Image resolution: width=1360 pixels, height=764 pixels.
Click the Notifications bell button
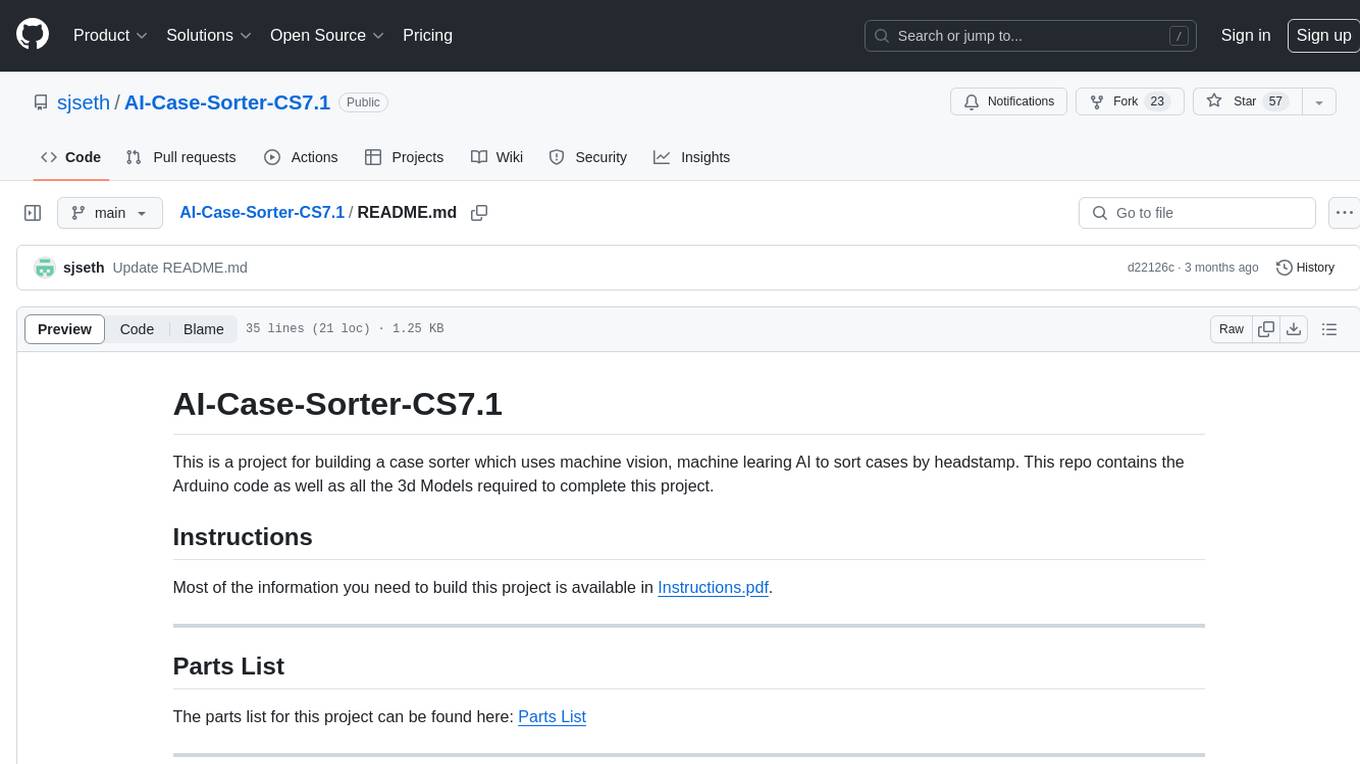[1009, 102]
